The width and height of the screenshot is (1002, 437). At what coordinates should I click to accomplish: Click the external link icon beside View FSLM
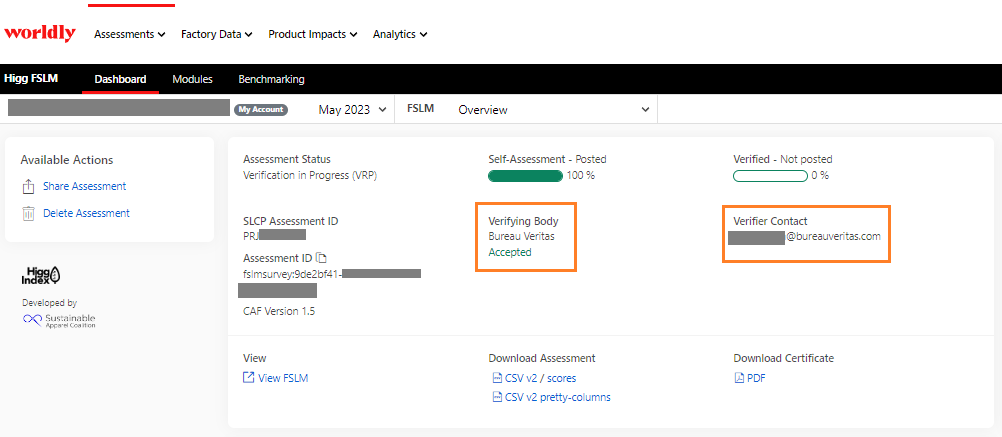tap(249, 378)
